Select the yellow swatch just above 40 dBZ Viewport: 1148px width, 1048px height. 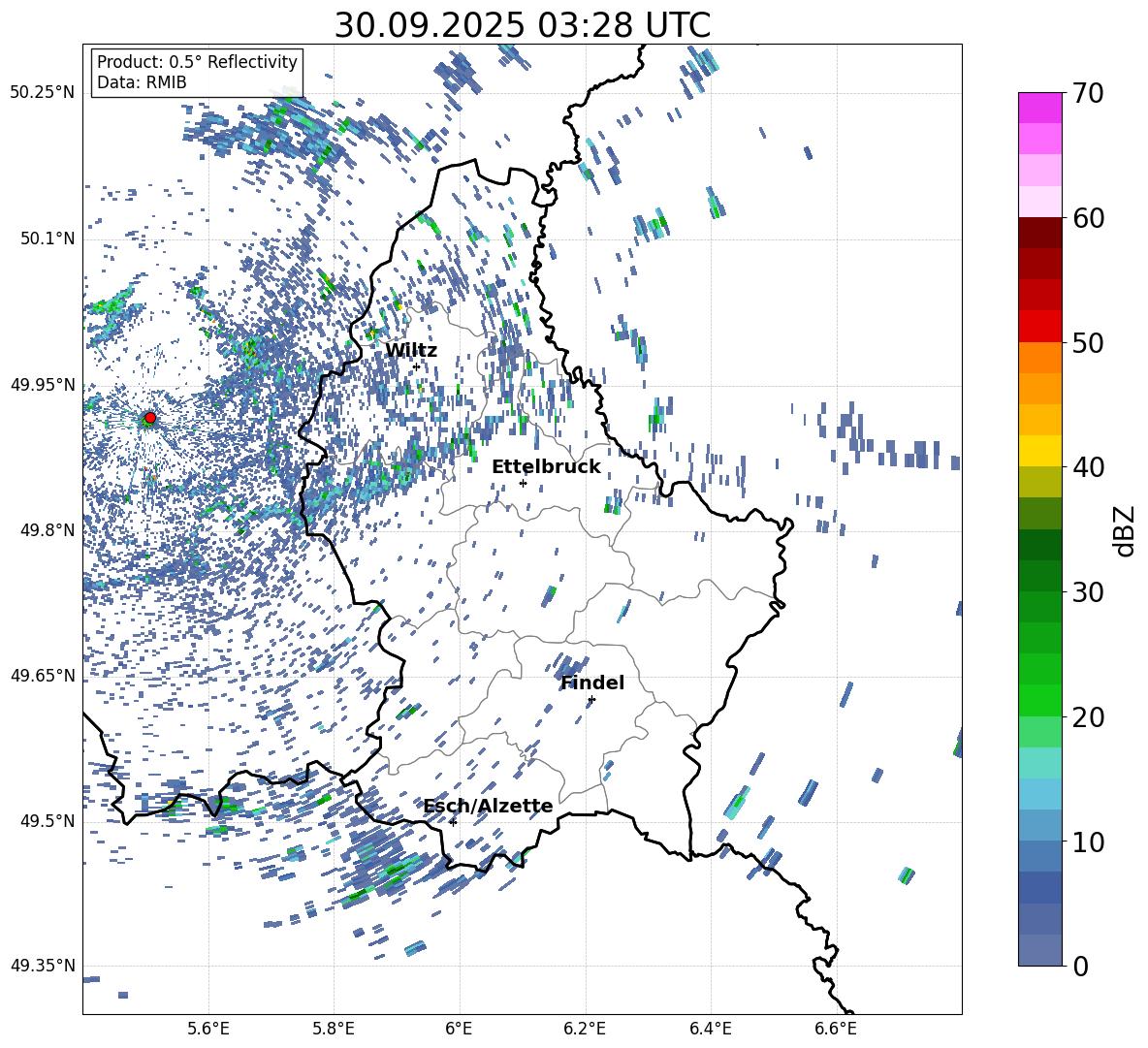click(x=1040, y=451)
